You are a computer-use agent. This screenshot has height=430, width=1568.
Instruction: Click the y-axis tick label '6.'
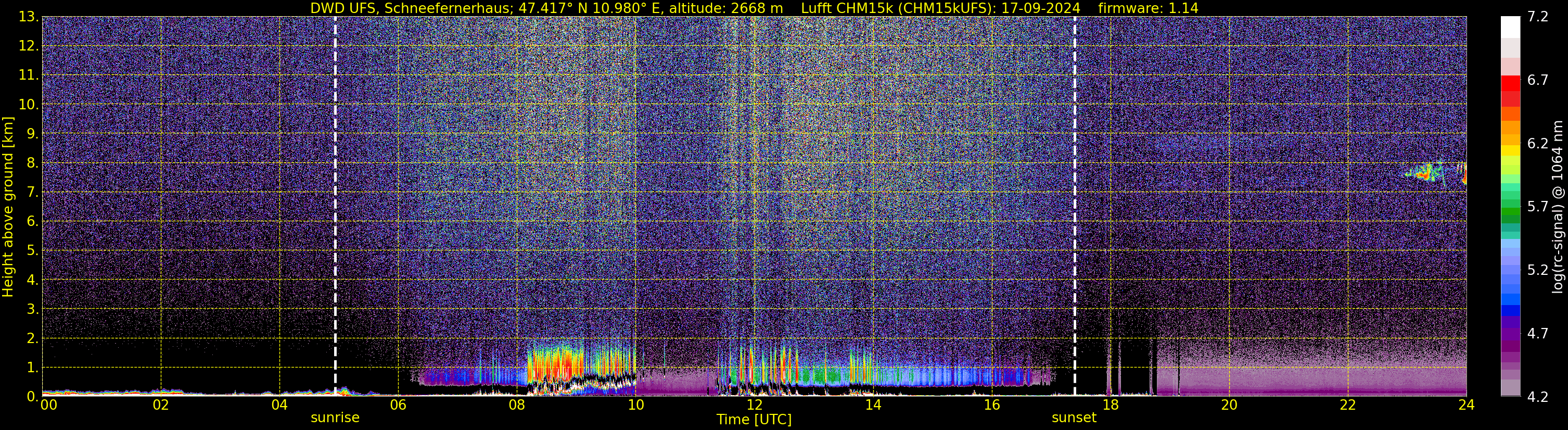(32, 222)
